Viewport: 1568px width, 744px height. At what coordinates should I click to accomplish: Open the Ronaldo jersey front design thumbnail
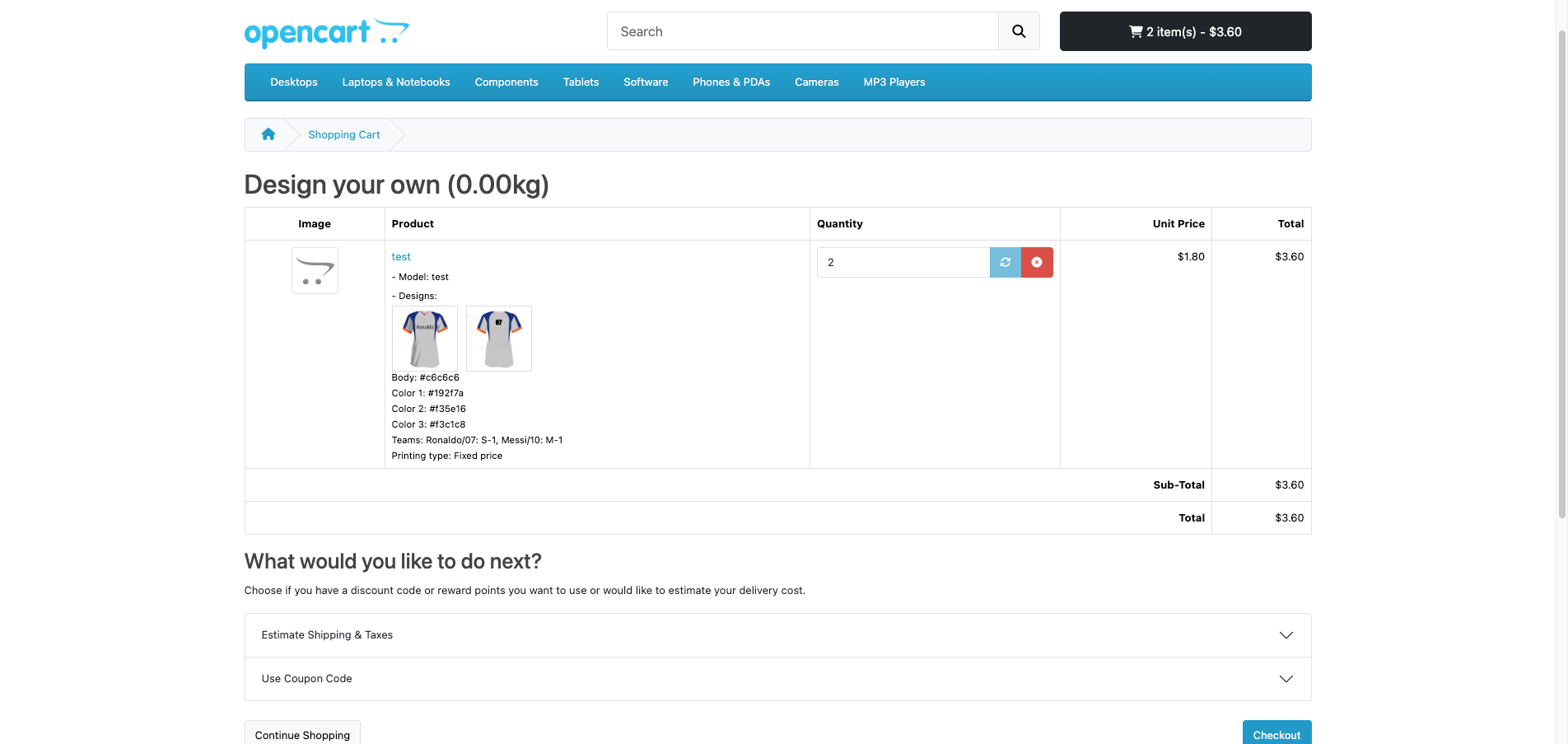pyautogui.click(x=425, y=339)
